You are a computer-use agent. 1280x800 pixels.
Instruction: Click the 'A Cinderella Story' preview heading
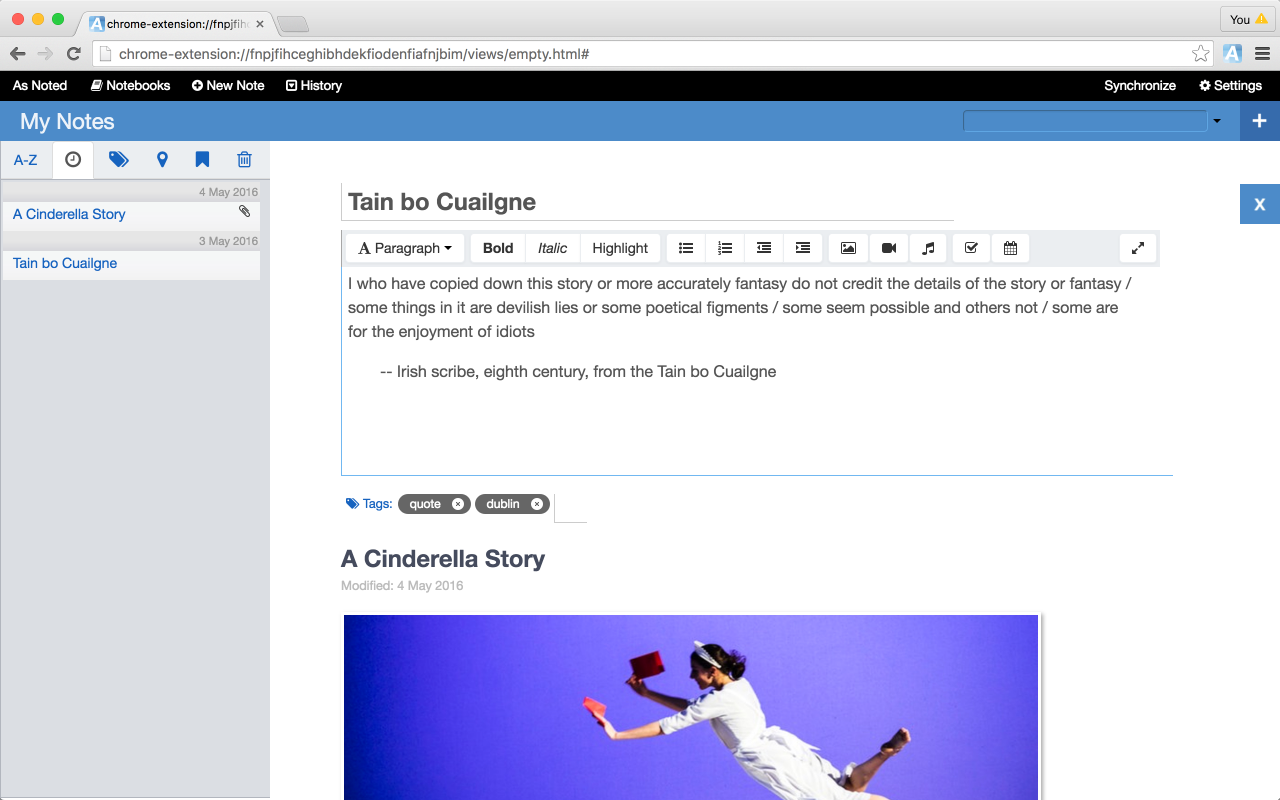(x=443, y=559)
